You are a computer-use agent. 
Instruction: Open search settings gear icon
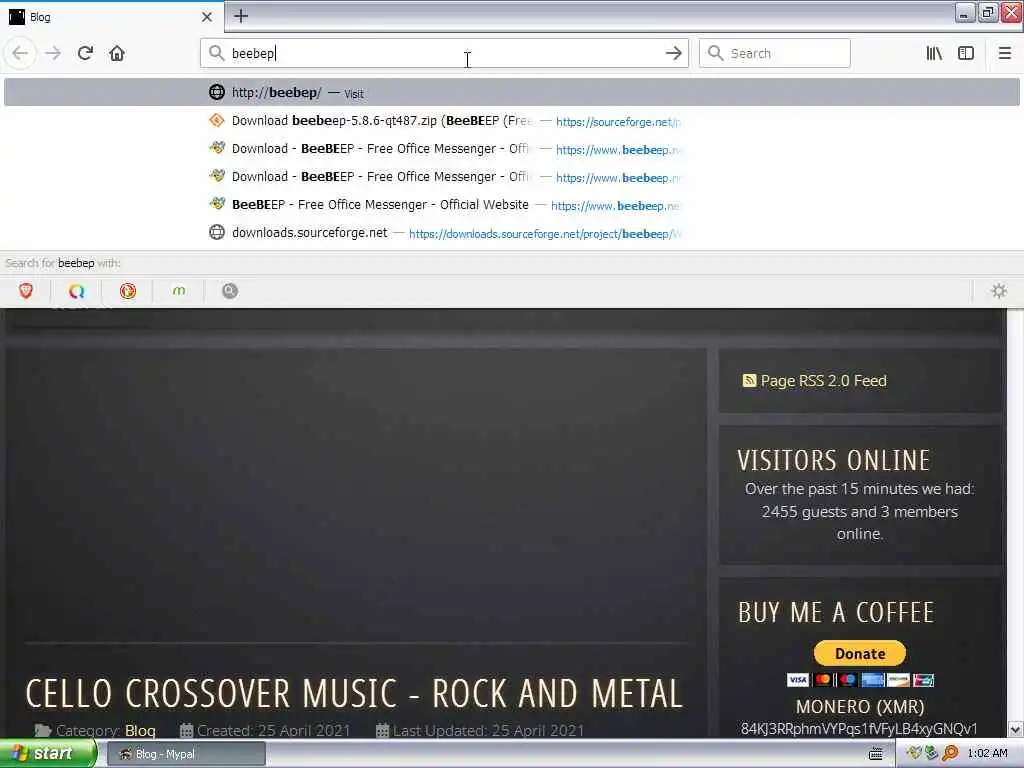(999, 291)
